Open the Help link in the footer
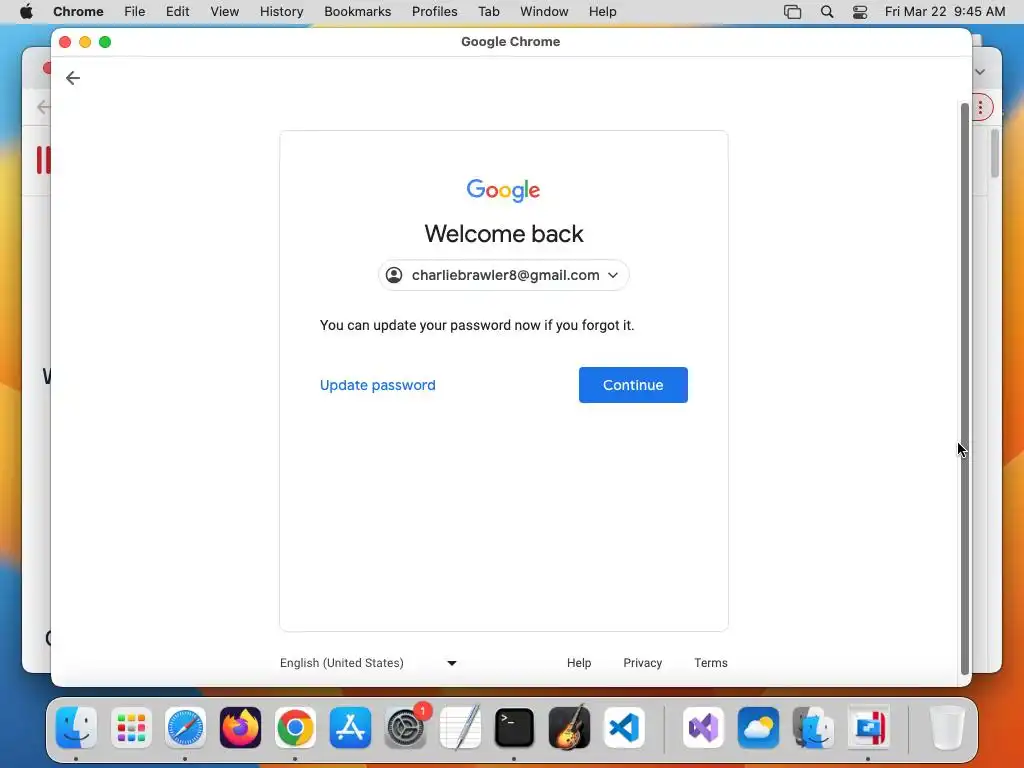This screenshot has height=768, width=1024. point(579,663)
